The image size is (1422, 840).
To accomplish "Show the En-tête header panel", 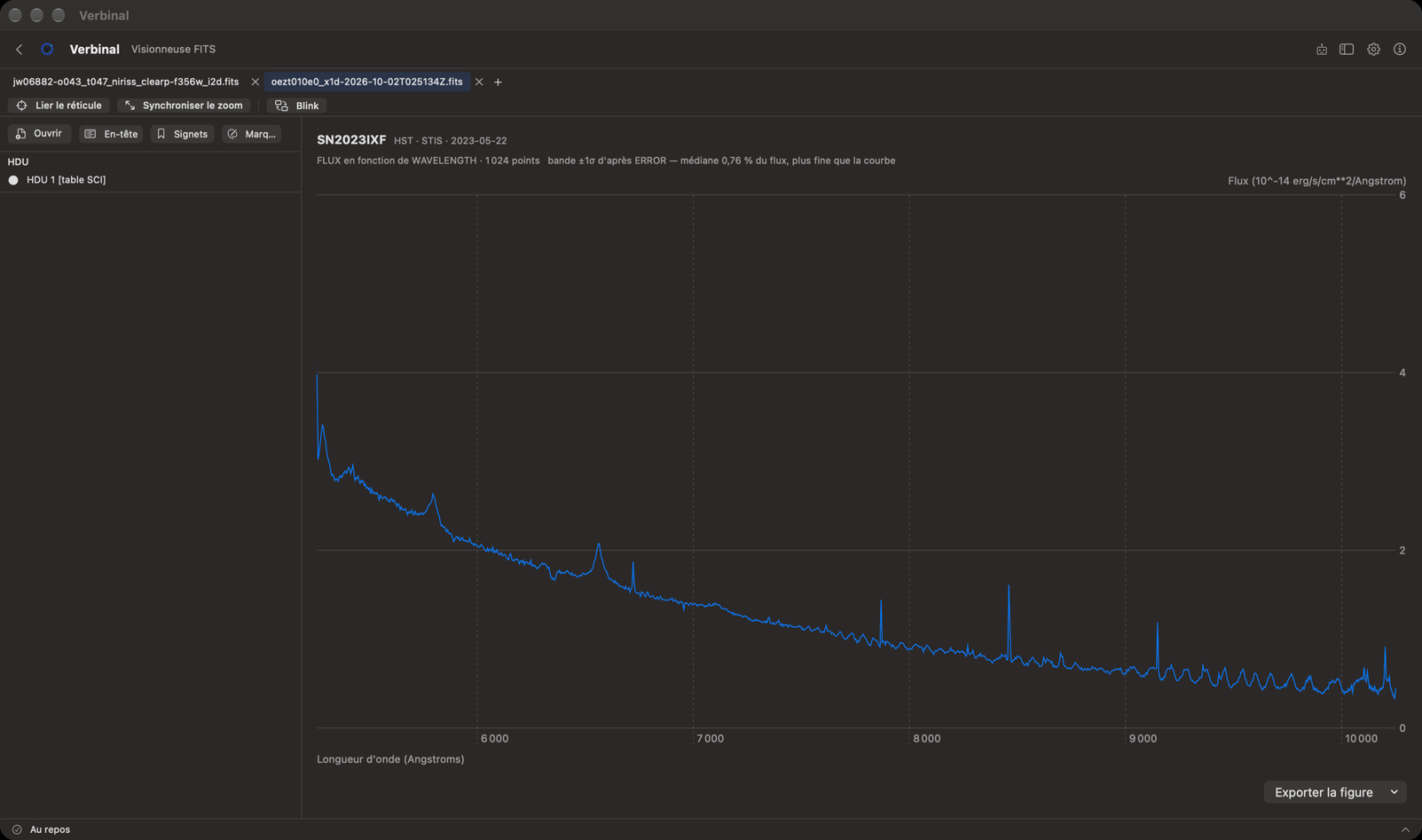I will (112, 134).
